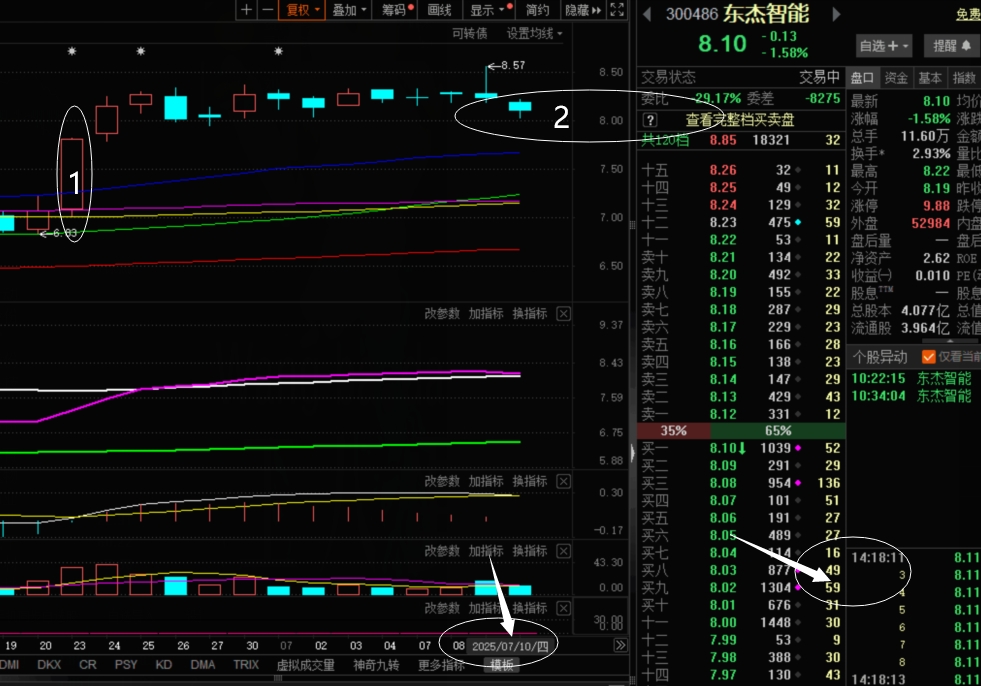Open the 10:34:04 东杰智能 alert entry
Screen dimensions: 981x686
click(912, 396)
